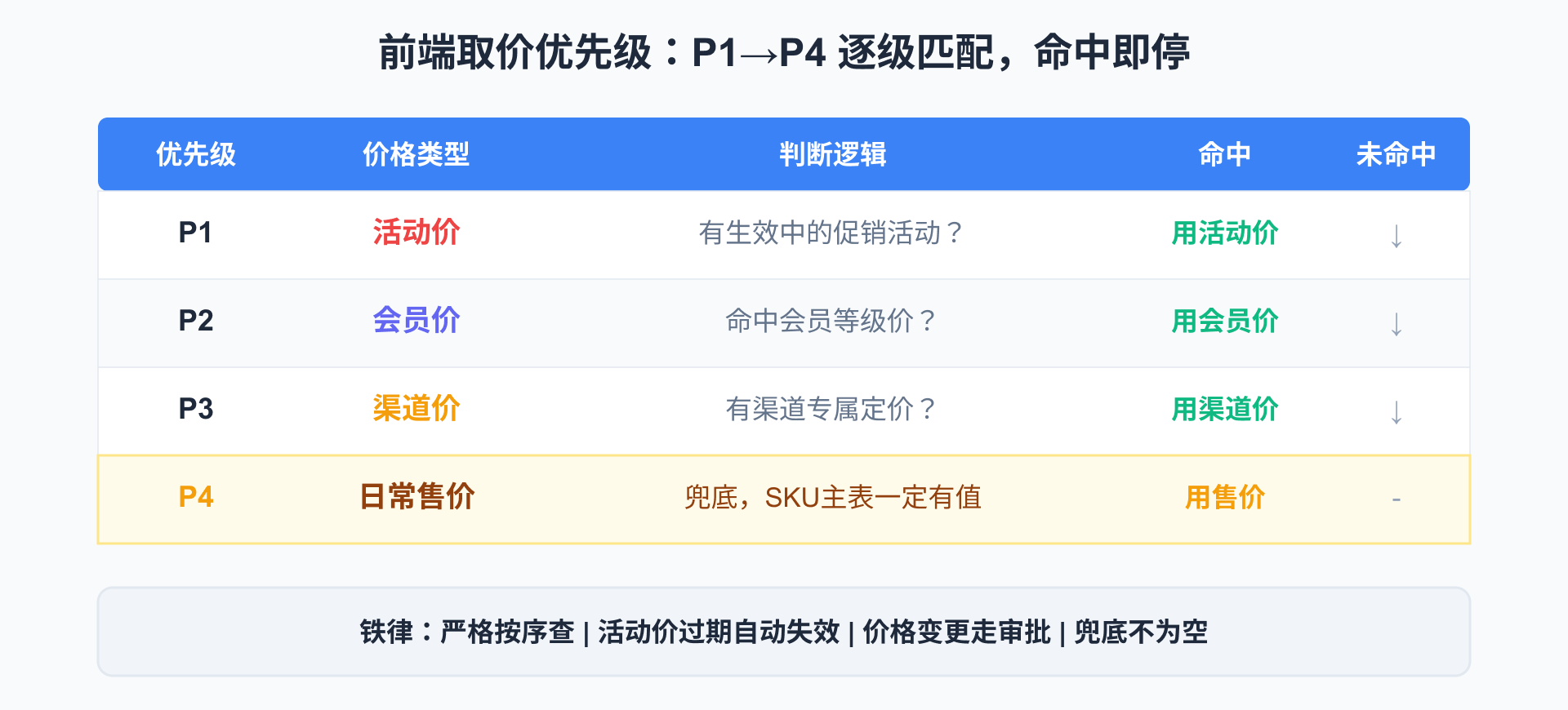Click the orange 用售价 text
1568x710 pixels.
click(1224, 497)
